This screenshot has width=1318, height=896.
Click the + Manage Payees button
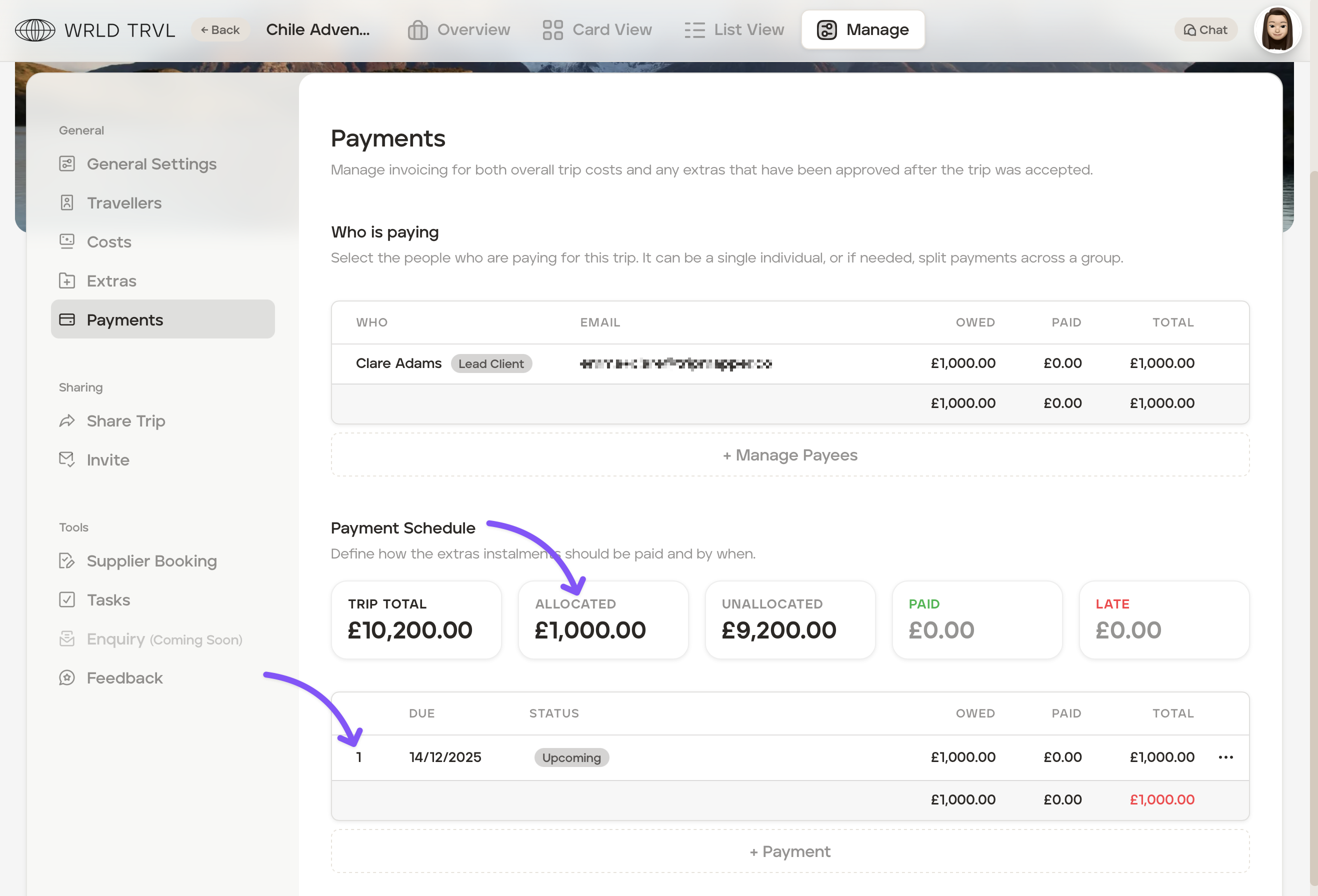click(x=790, y=455)
